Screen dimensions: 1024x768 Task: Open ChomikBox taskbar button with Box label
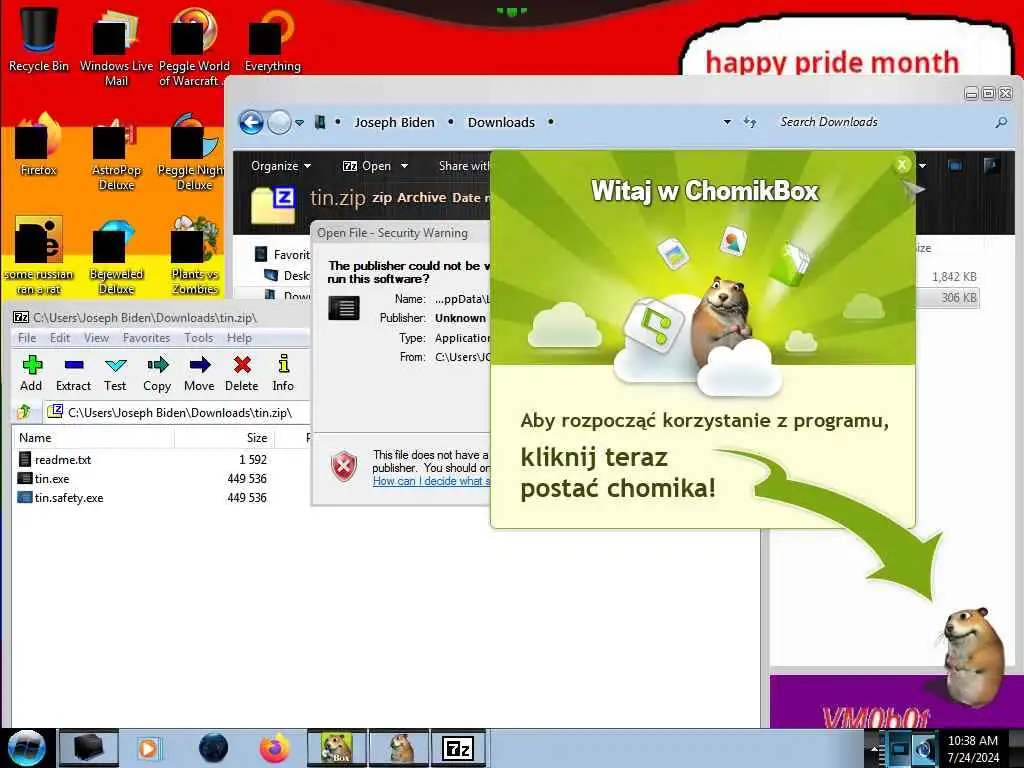337,748
